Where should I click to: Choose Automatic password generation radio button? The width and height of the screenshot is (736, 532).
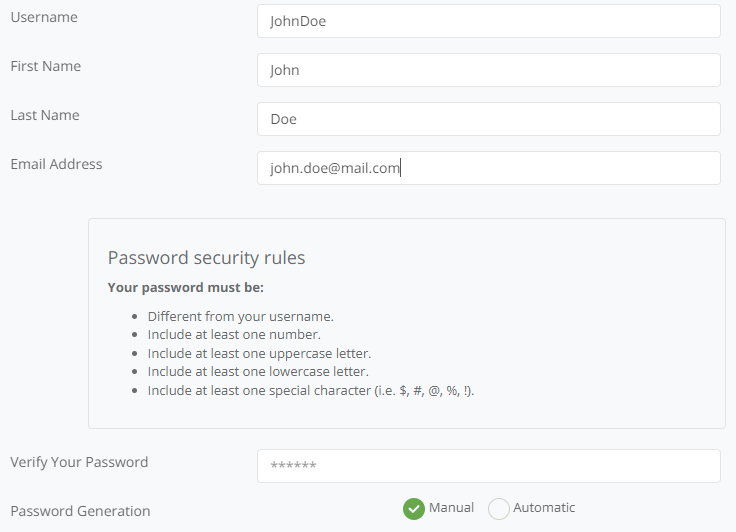[x=499, y=509]
